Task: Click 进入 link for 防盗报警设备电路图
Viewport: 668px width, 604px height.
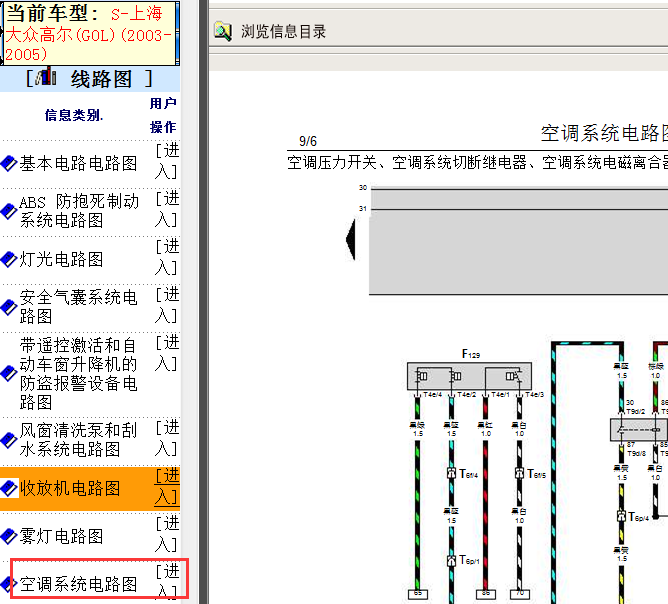Action: [x=167, y=353]
